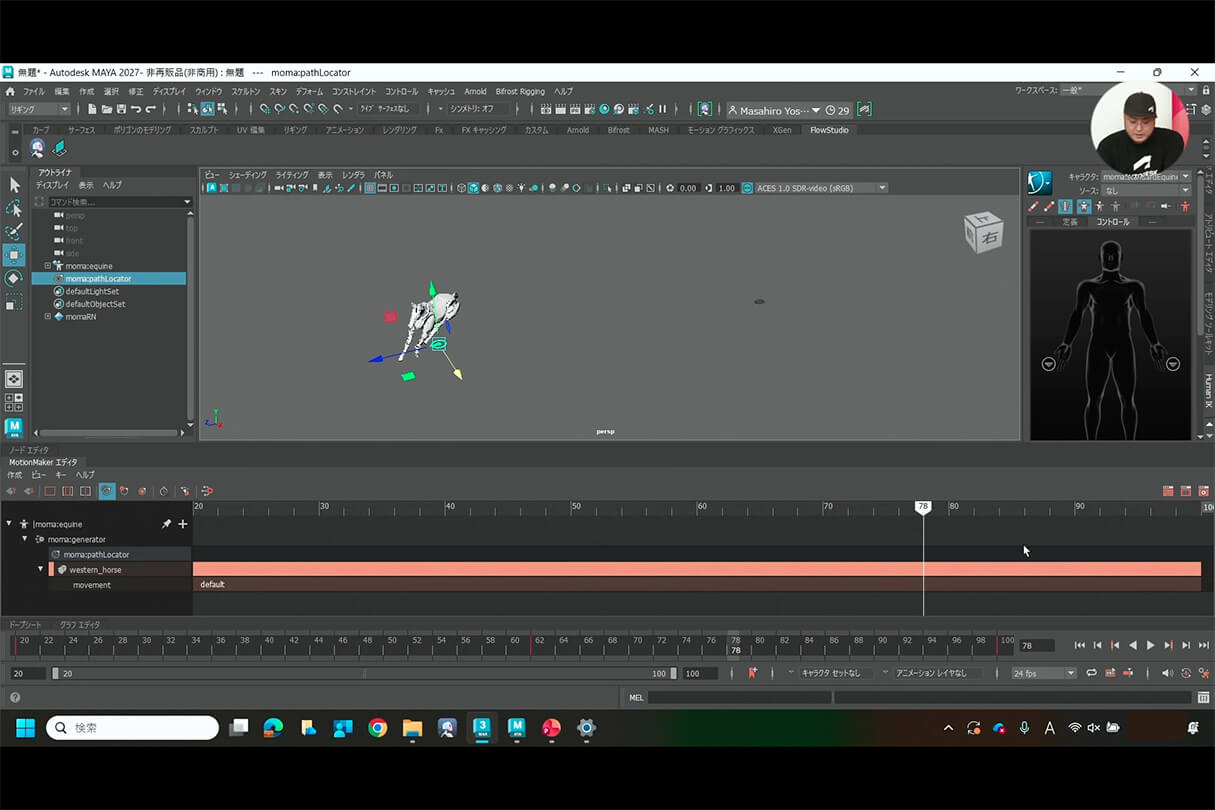The image size is (1215, 810).
Task: Click the MotionMaker timer icon
Action: click(164, 491)
